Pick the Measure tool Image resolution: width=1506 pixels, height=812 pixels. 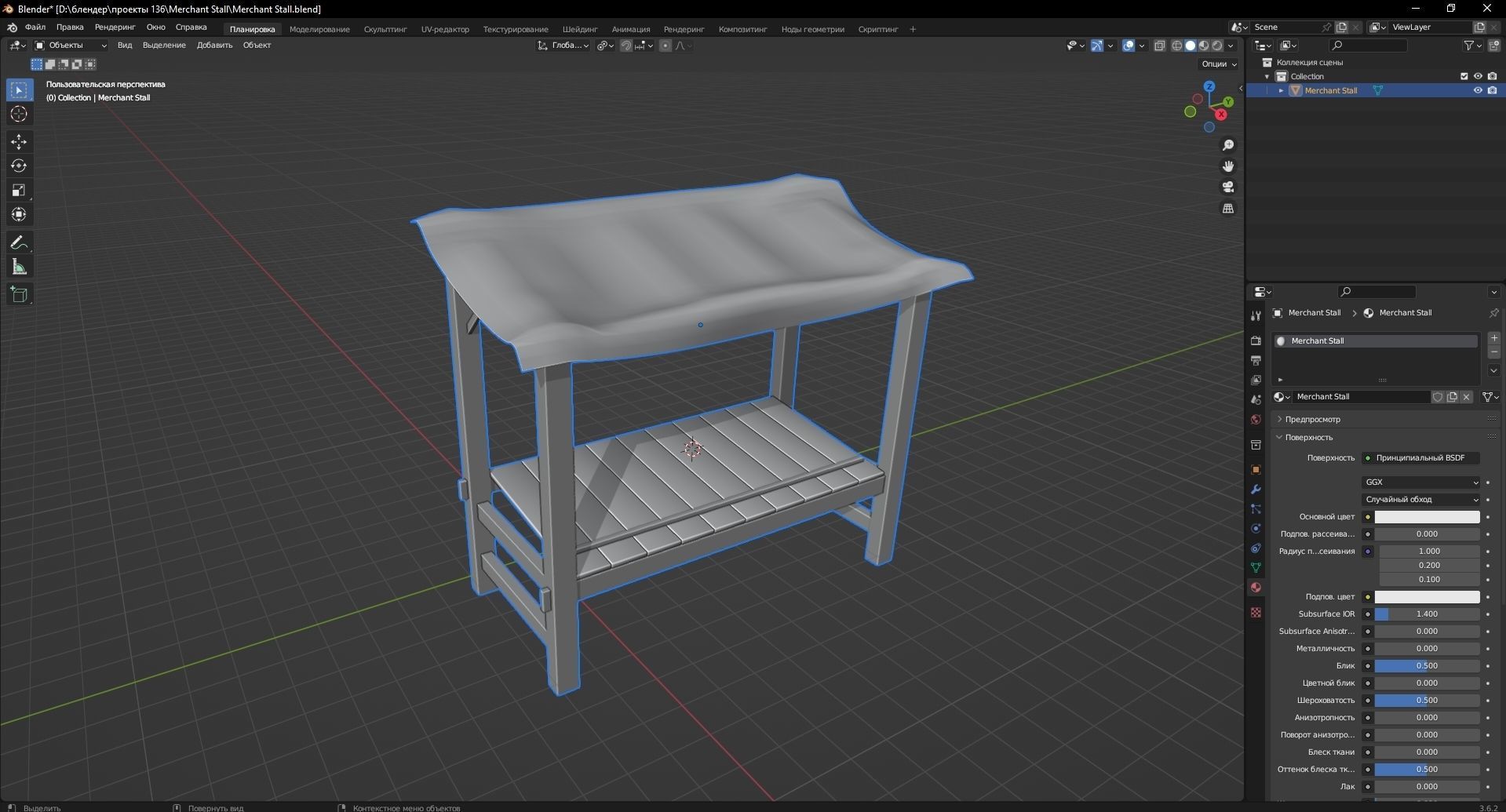pos(18,266)
